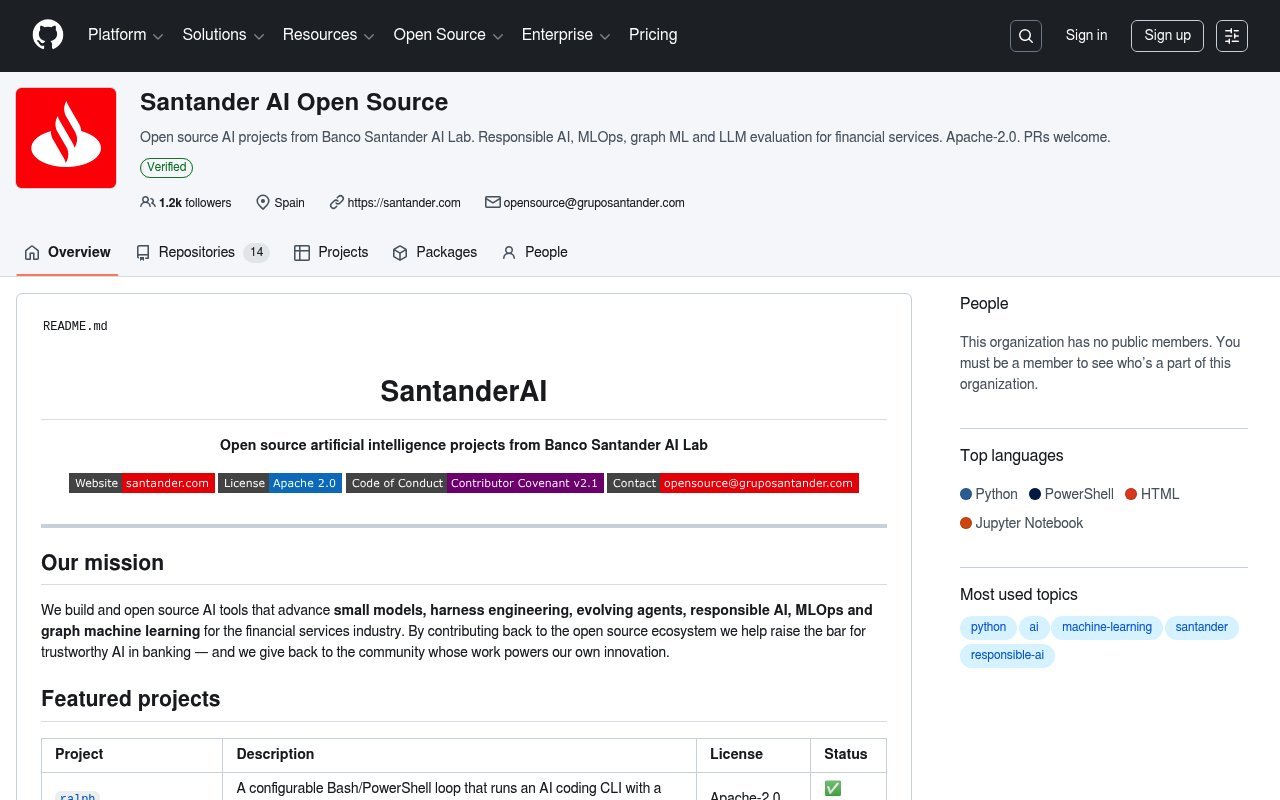Click the HTML red color dot
The height and width of the screenshot is (800, 1280).
pyautogui.click(x=1131, y=494)
